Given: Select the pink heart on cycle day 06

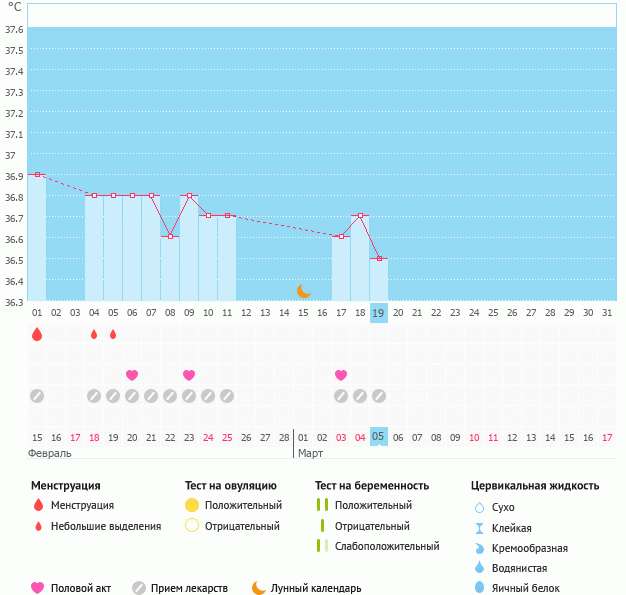Looking at the screenshot, I should click(x=132, y=375).
